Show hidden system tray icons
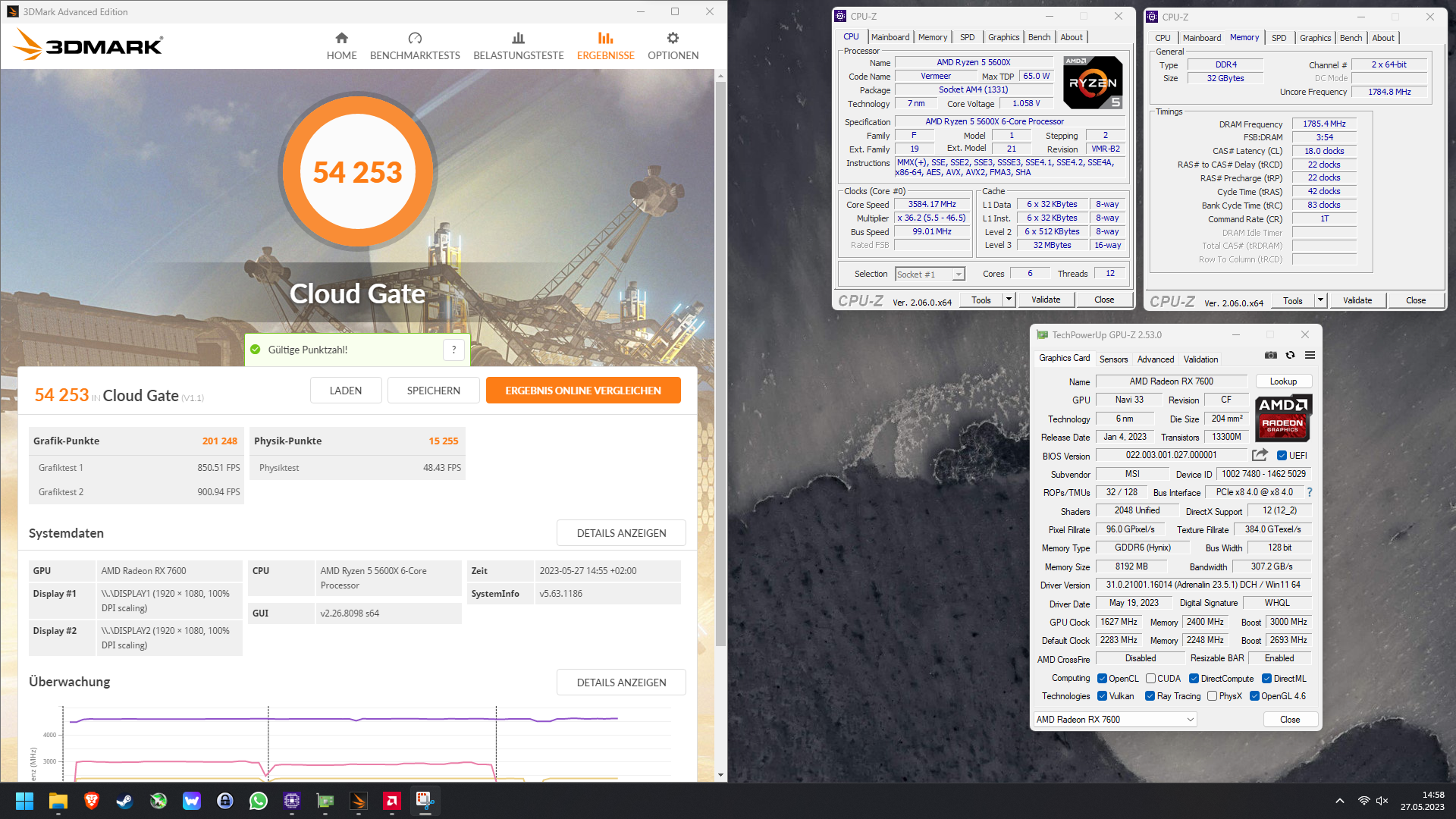The image size is (1456, 819). 1340,801
